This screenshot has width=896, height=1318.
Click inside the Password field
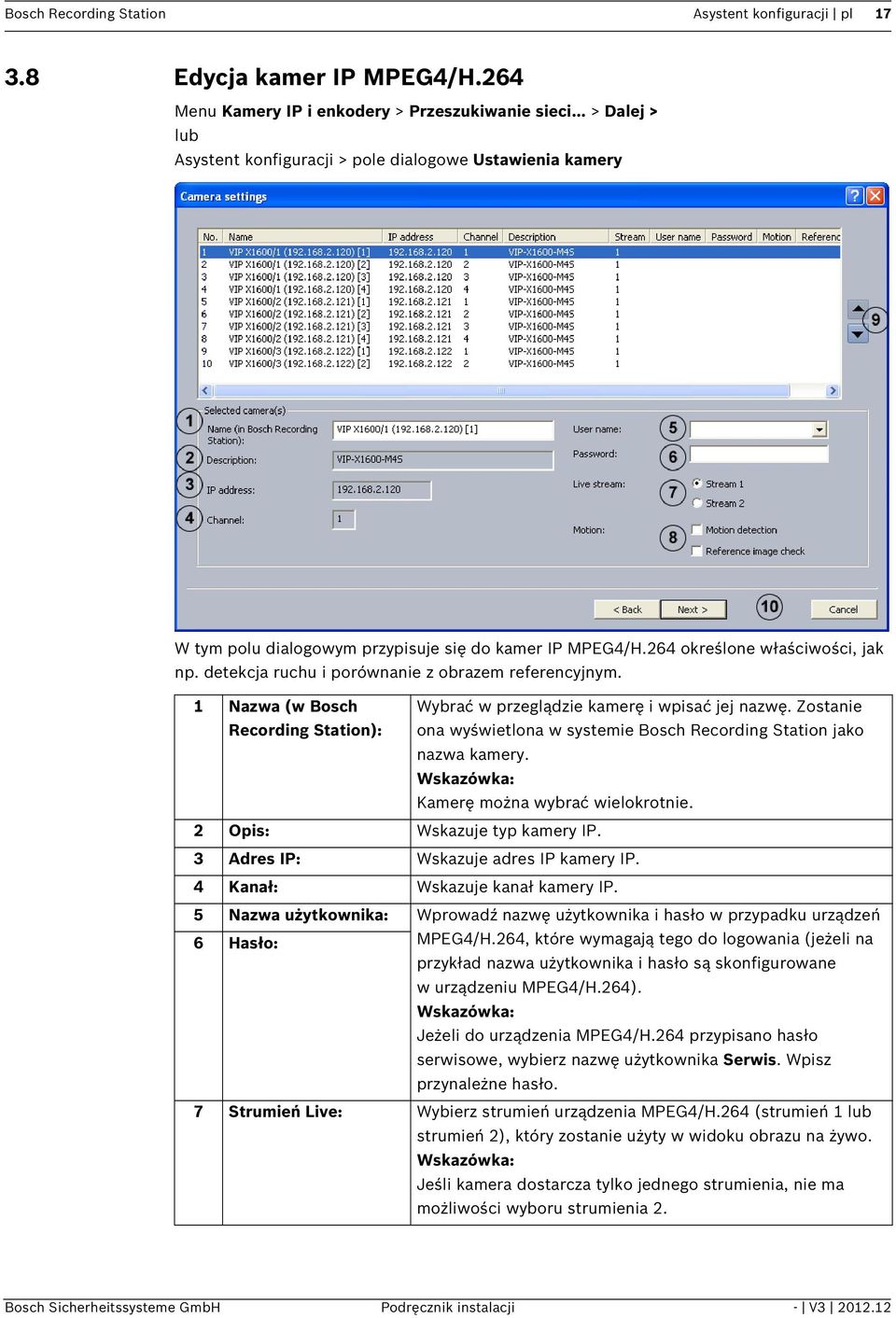[x=759, y=454]
